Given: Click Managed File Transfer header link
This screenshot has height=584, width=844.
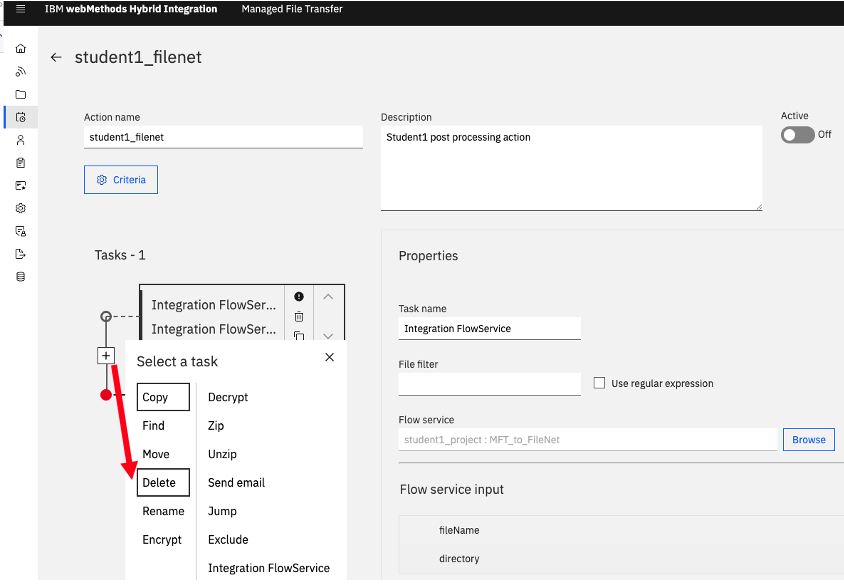Looking at the screenshot, I should [x=292, y=9].
